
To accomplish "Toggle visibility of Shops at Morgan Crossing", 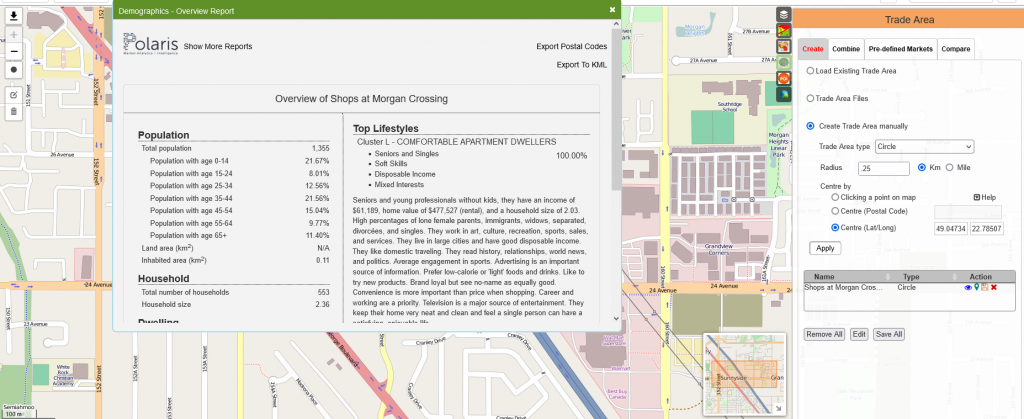I will [968, 287].
